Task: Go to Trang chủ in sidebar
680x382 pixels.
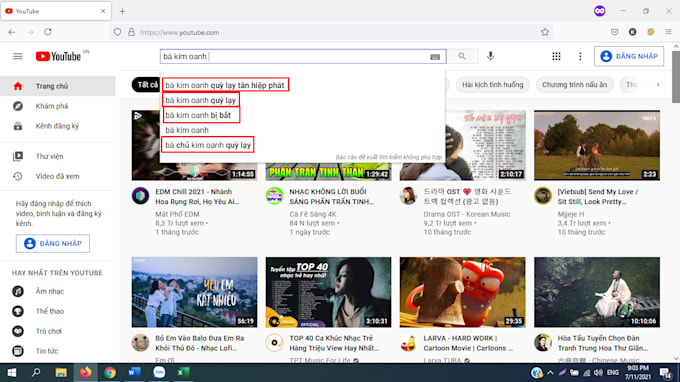Action: pyautogui.click(x=58, y=86)
